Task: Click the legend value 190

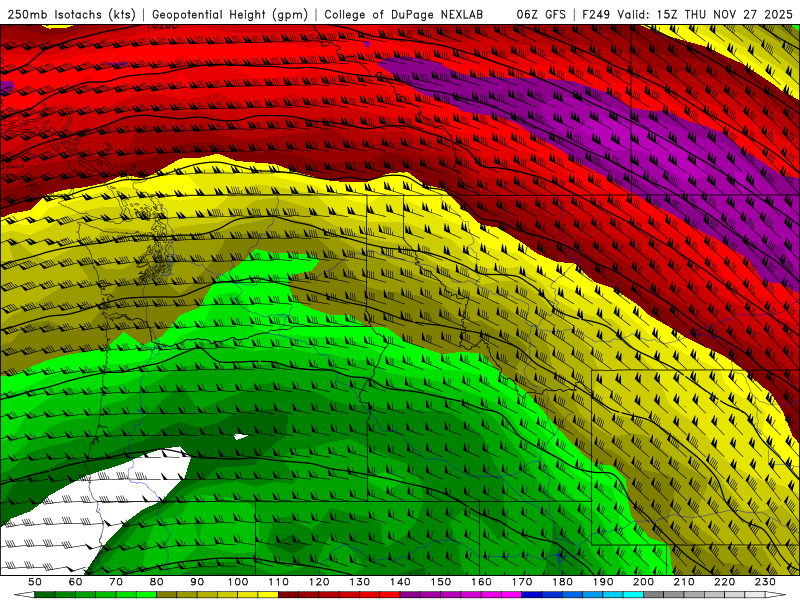Action: [x=603, y=582]
